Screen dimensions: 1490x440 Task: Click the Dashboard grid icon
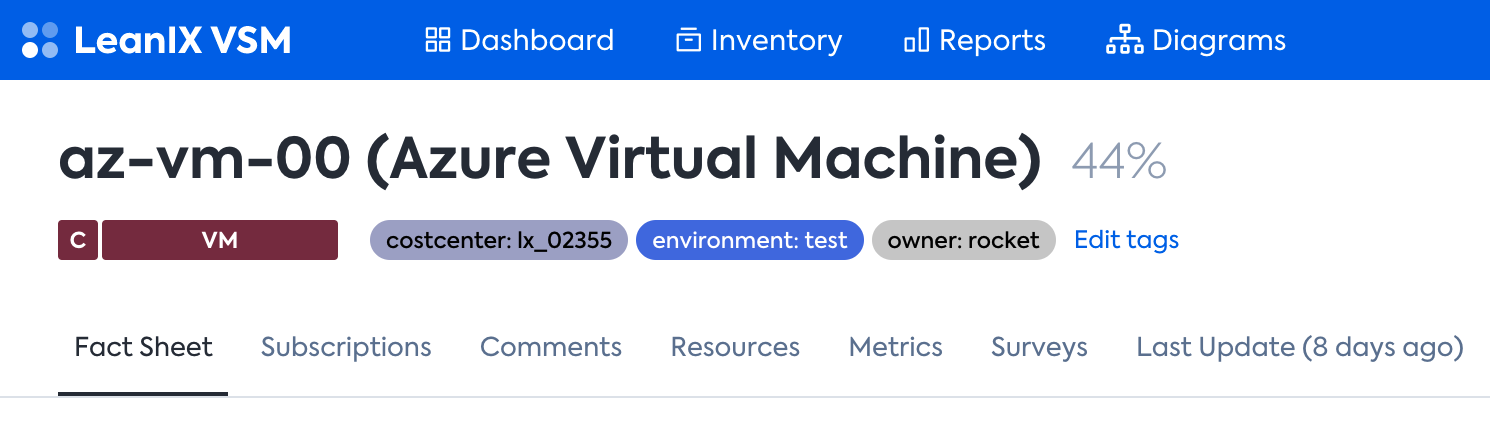[x=437, y=40]
